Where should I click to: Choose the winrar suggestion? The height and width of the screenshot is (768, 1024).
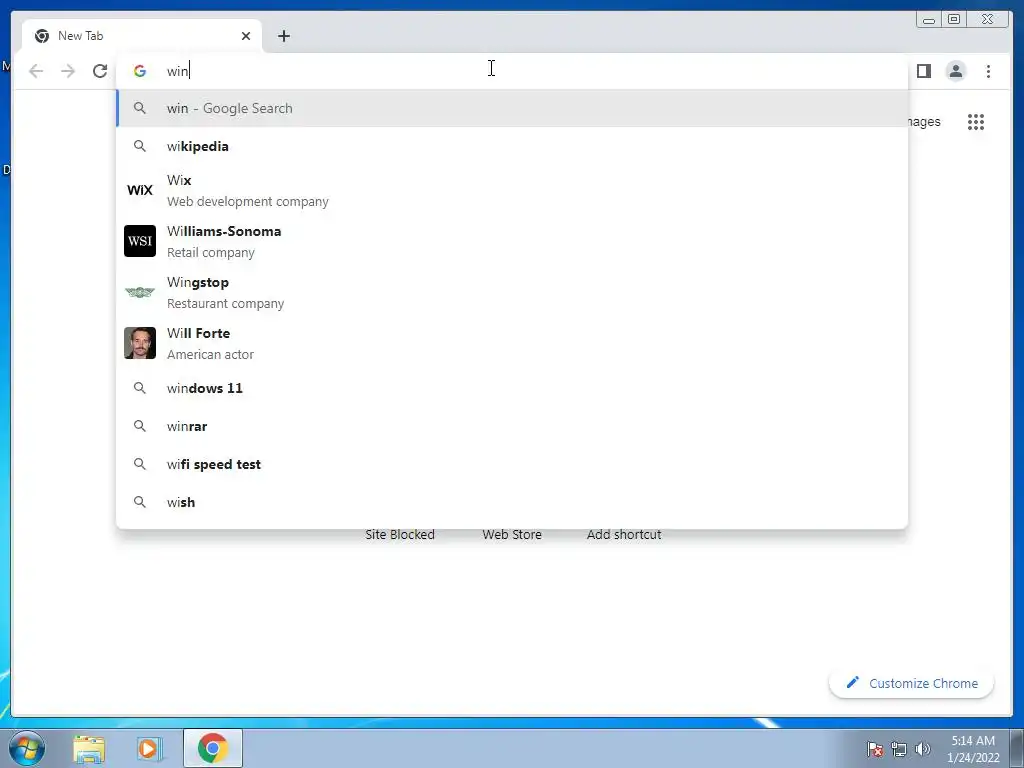pos(512,426)
